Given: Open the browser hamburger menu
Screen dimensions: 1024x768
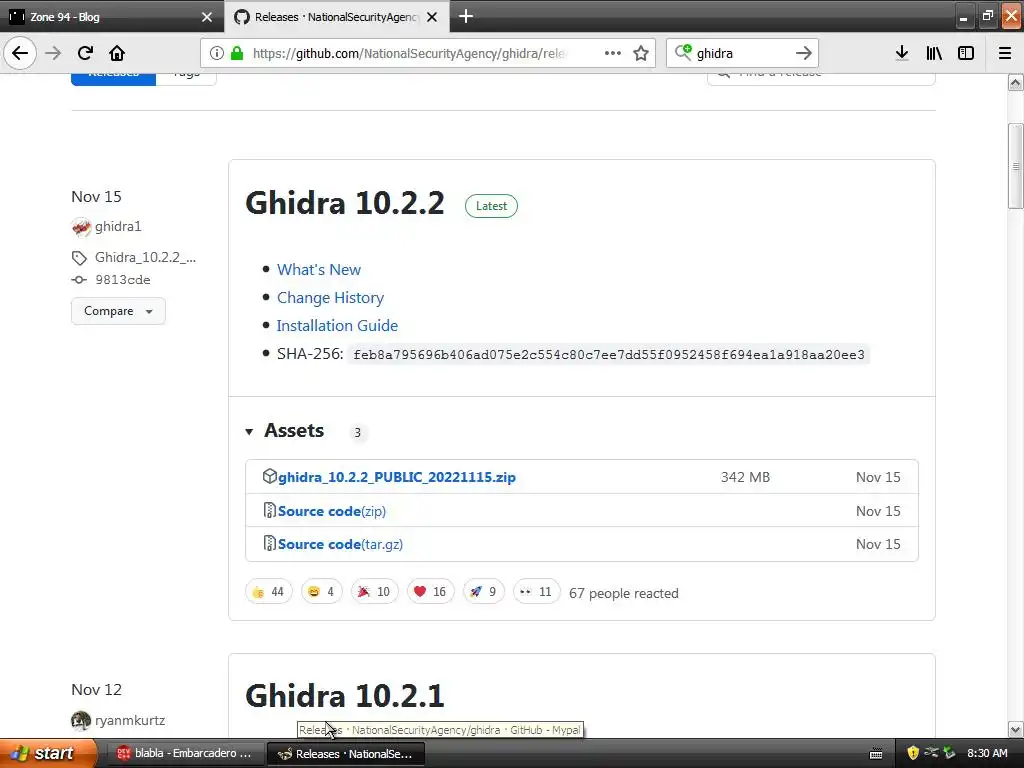Looking at the screenshot, I should point(1005,53).
